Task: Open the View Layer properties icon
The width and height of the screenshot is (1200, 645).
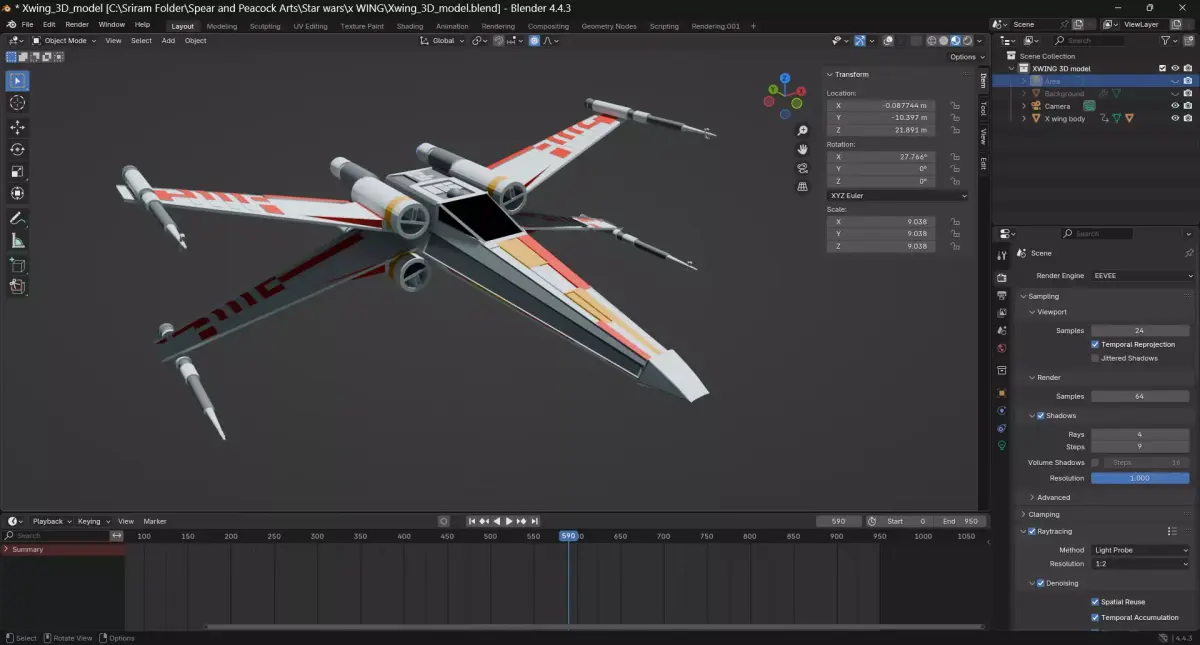Action: (x=1001, y=313)
